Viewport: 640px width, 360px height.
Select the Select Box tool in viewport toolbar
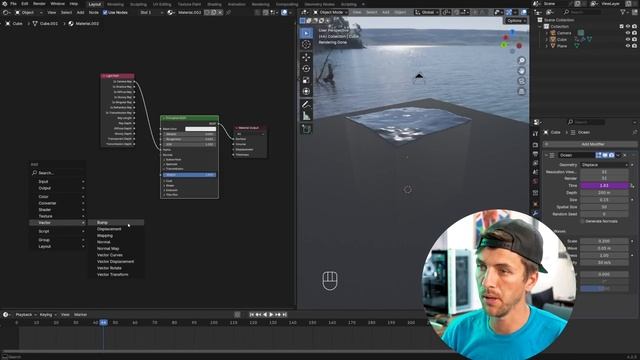point(306,33)
